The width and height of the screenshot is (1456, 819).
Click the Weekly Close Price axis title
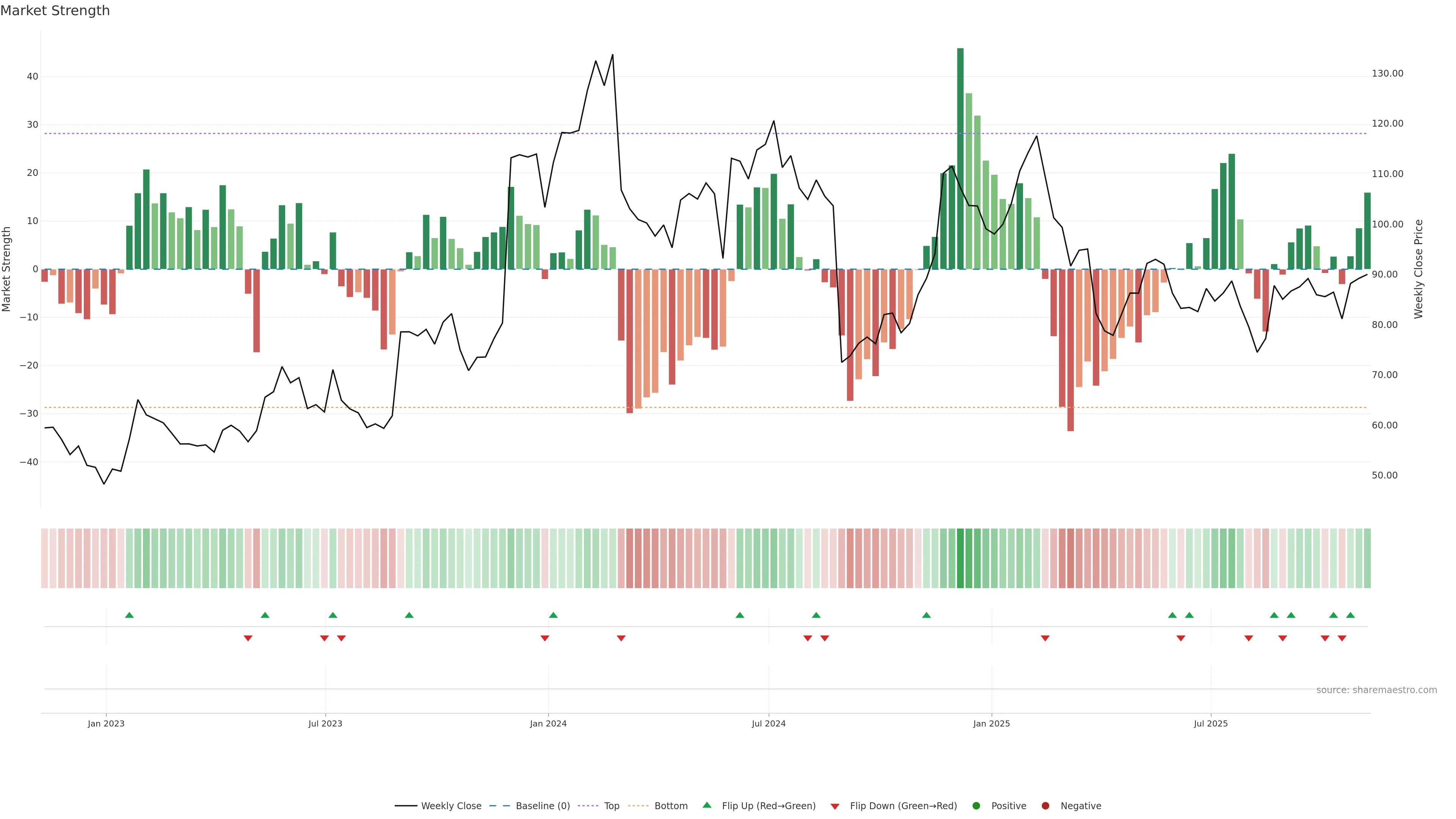[1418, 269]
